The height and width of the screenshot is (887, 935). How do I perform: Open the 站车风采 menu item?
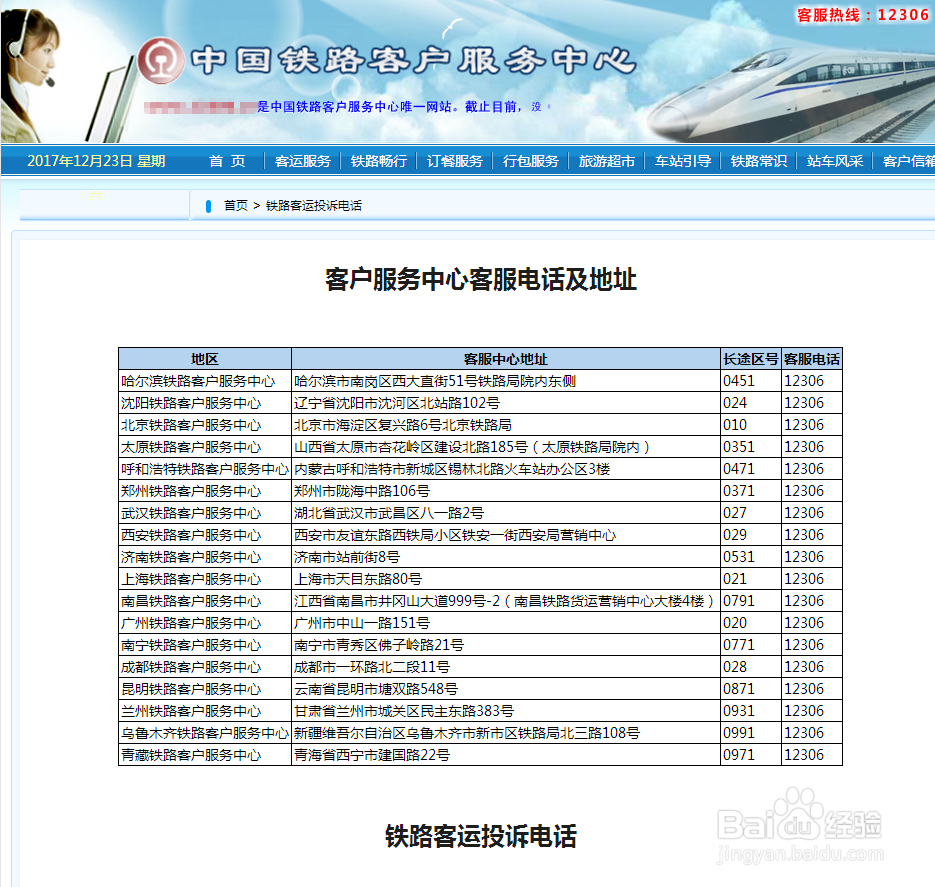[x=835, y=161]
